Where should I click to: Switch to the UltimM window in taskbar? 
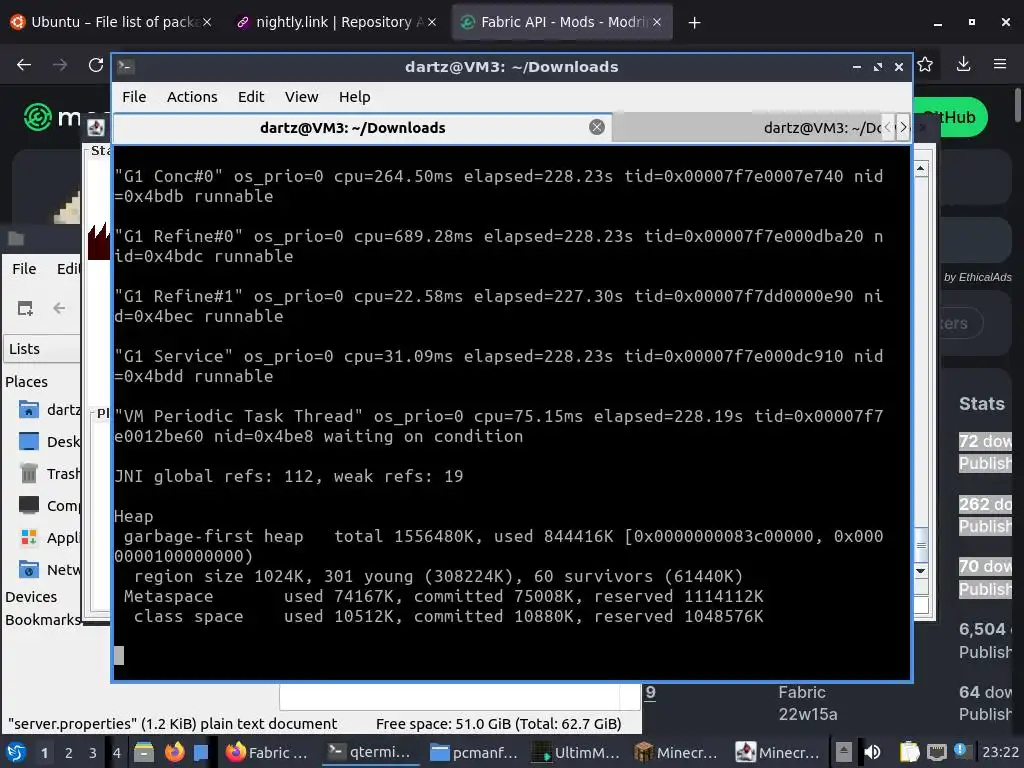[576, 752]
